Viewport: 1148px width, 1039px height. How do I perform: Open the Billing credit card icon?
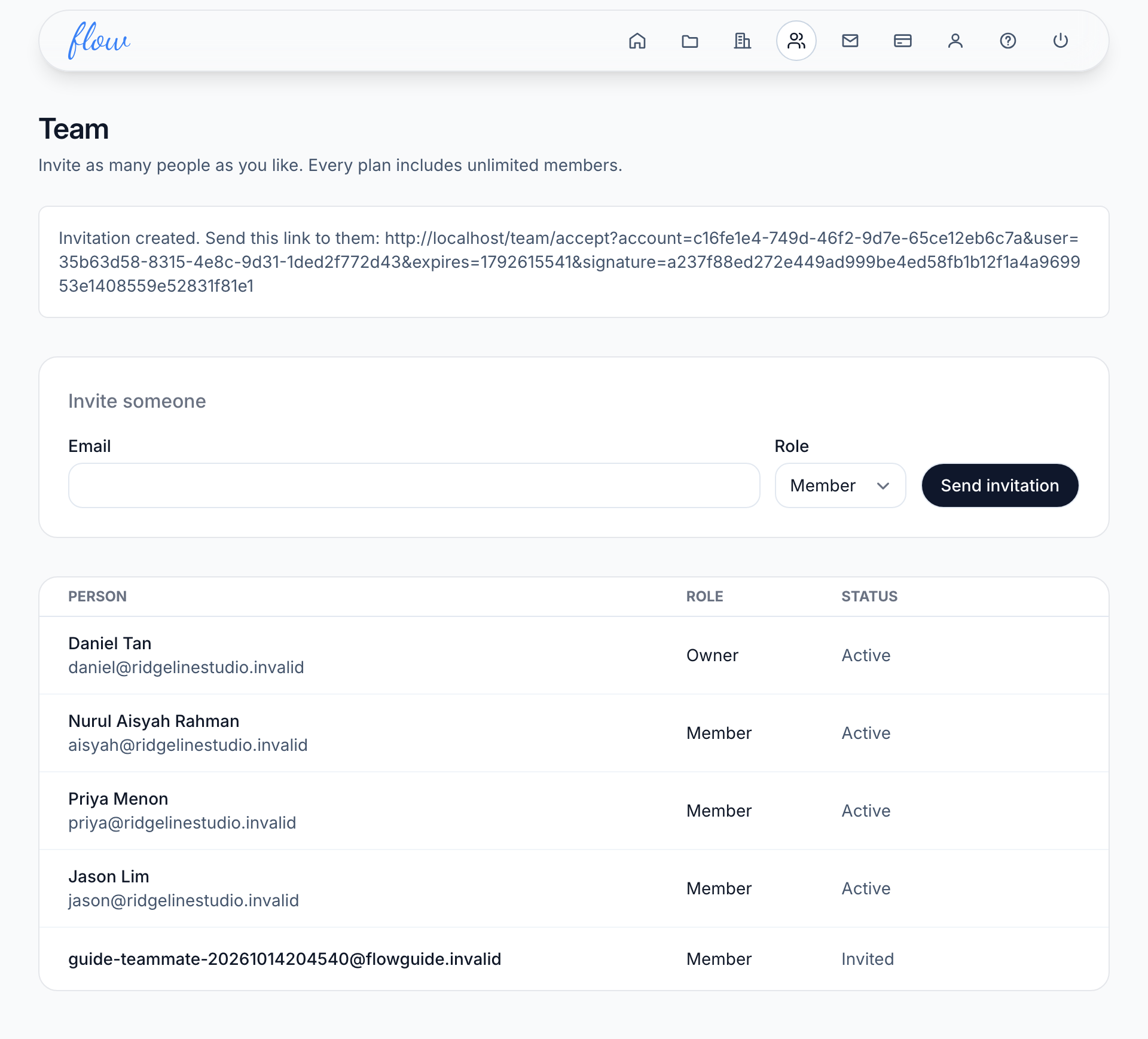pyautogui.click(x=903, y=41)
